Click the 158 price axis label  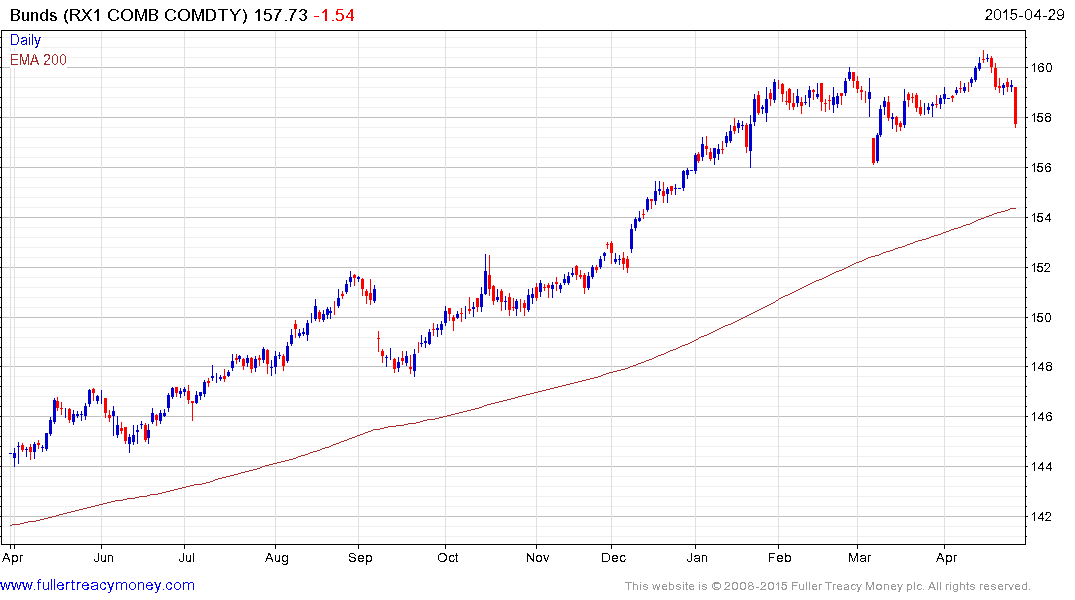[x=1042, y=117]
